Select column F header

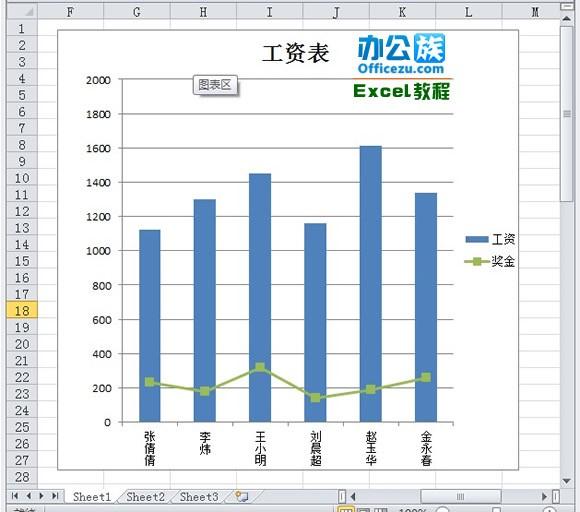(70, 12)
